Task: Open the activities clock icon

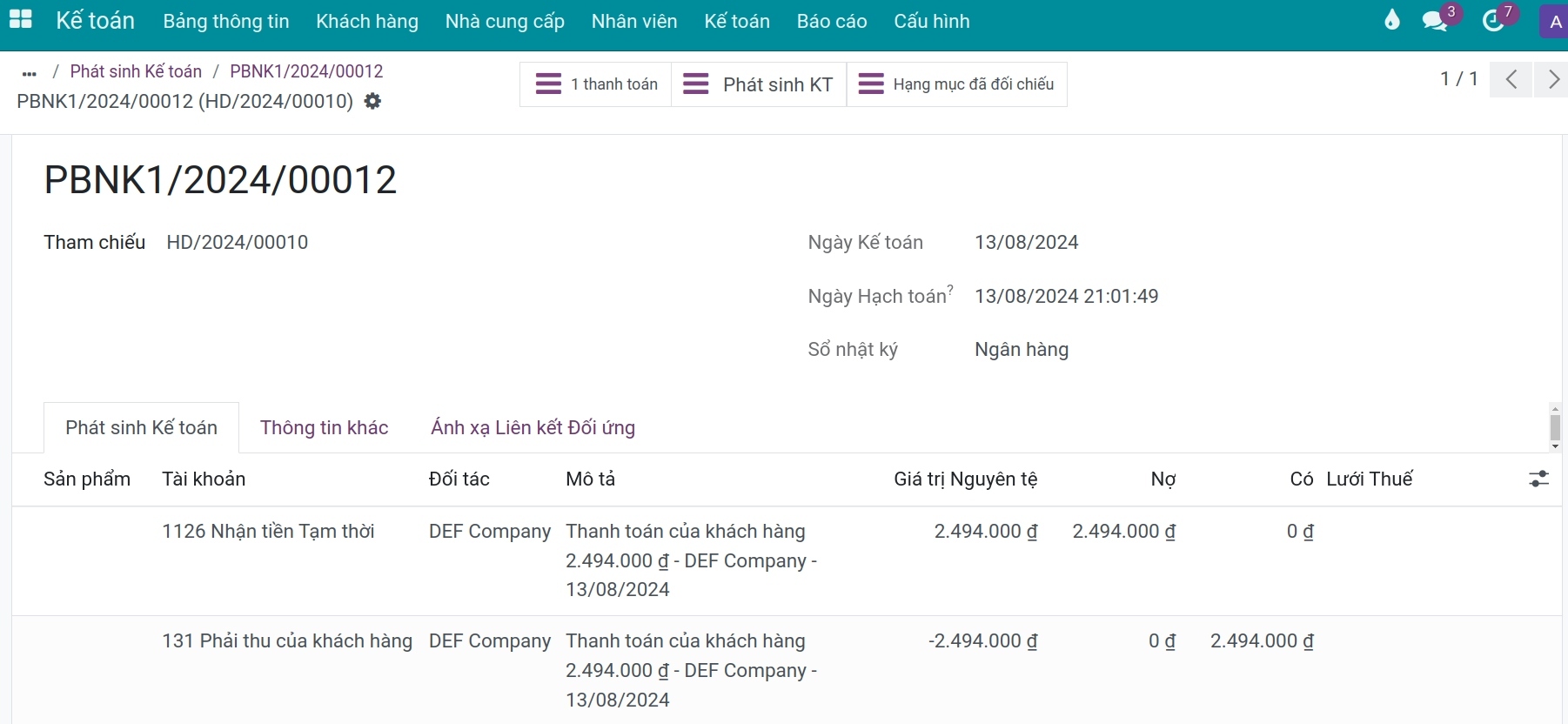Action: [x=1494, y=20]
